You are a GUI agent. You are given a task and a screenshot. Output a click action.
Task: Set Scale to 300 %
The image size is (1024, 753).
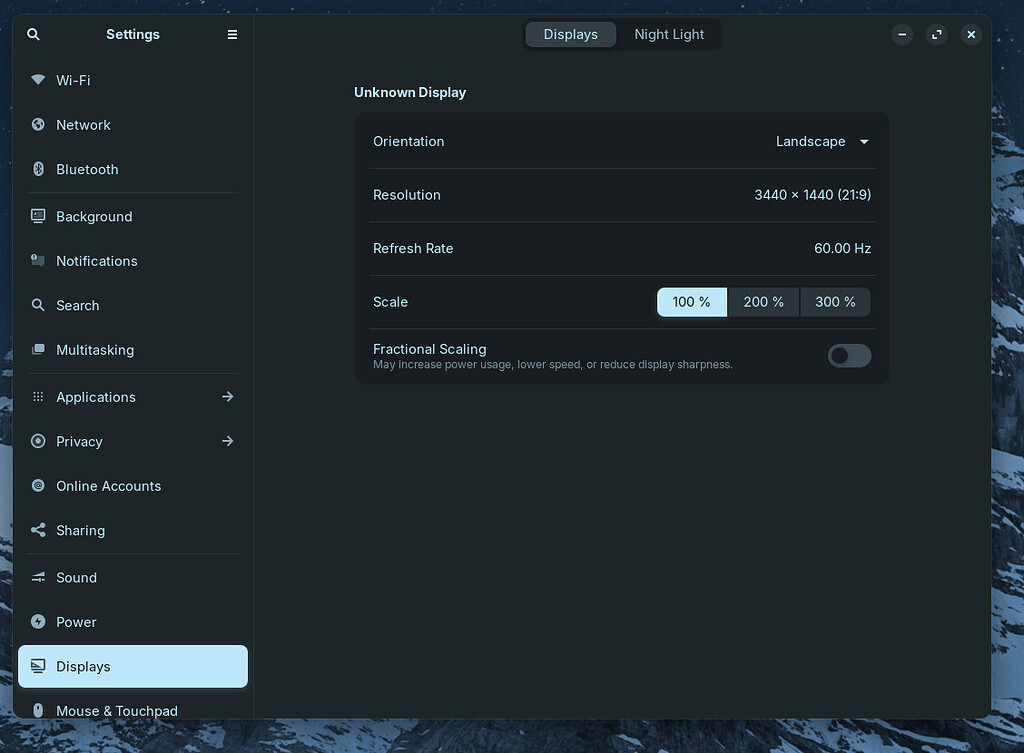coord(835,302)
